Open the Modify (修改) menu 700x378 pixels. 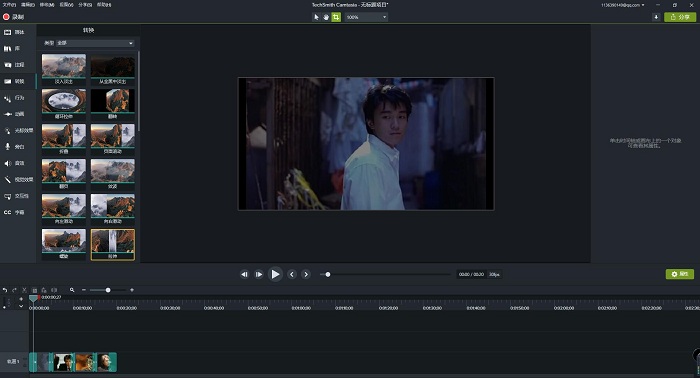[47, 4]
